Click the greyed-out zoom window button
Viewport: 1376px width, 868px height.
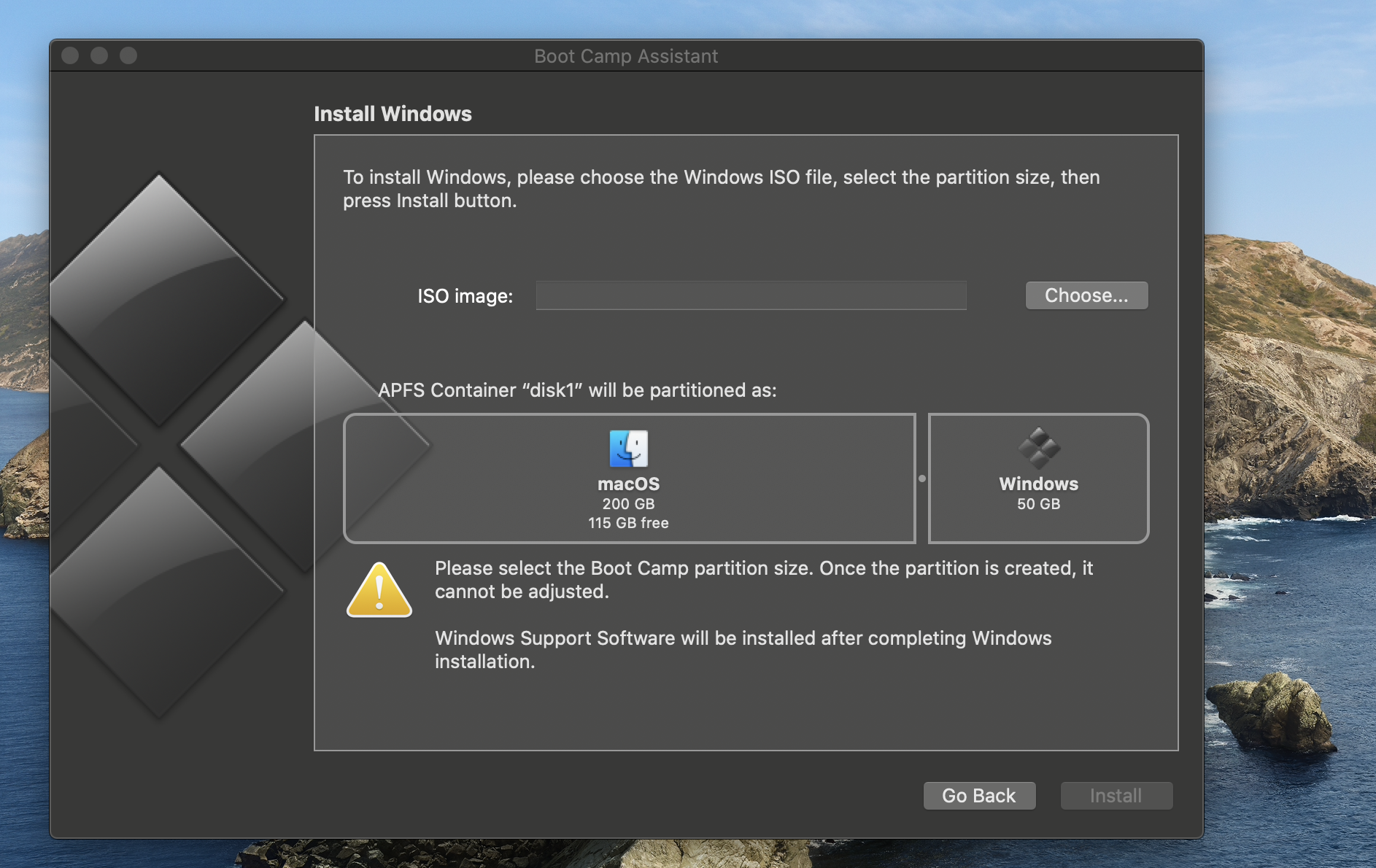pos(128,55)
